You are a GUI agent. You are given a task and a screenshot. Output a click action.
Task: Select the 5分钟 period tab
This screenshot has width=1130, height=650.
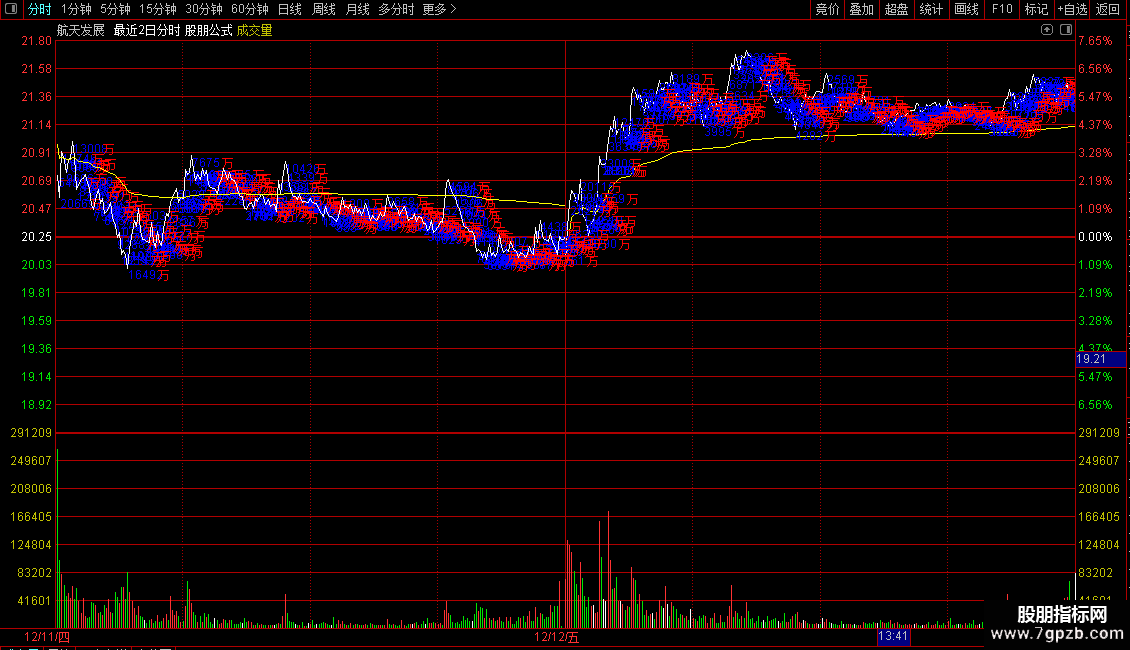115,9
